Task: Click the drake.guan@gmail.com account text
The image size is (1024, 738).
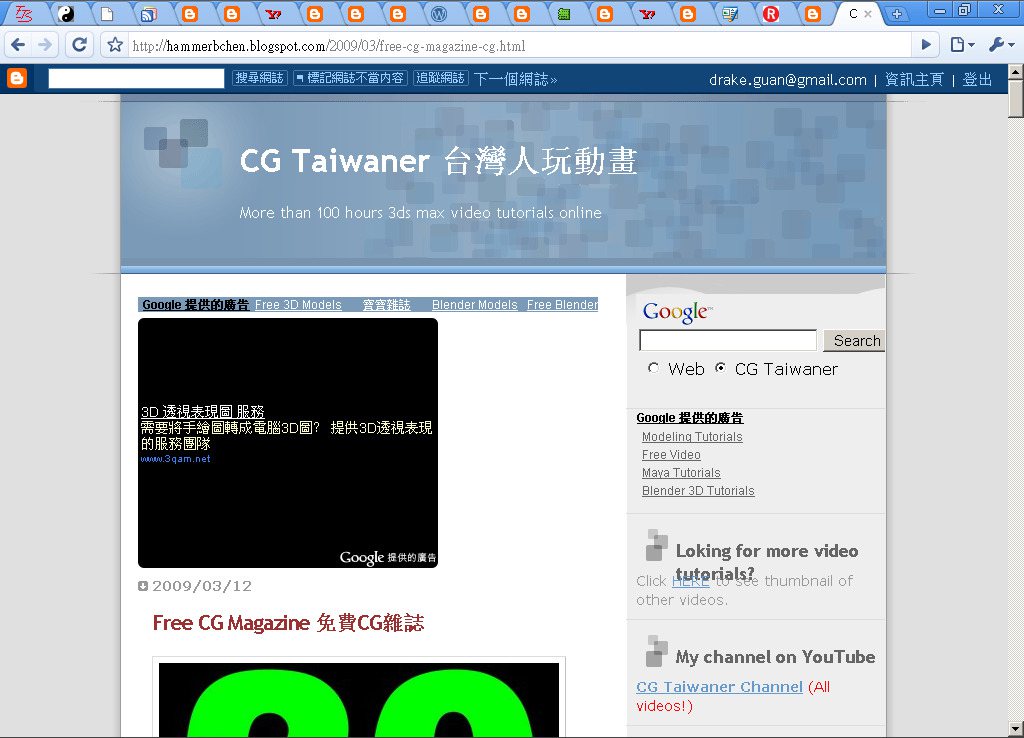Action: coord(788,80)
